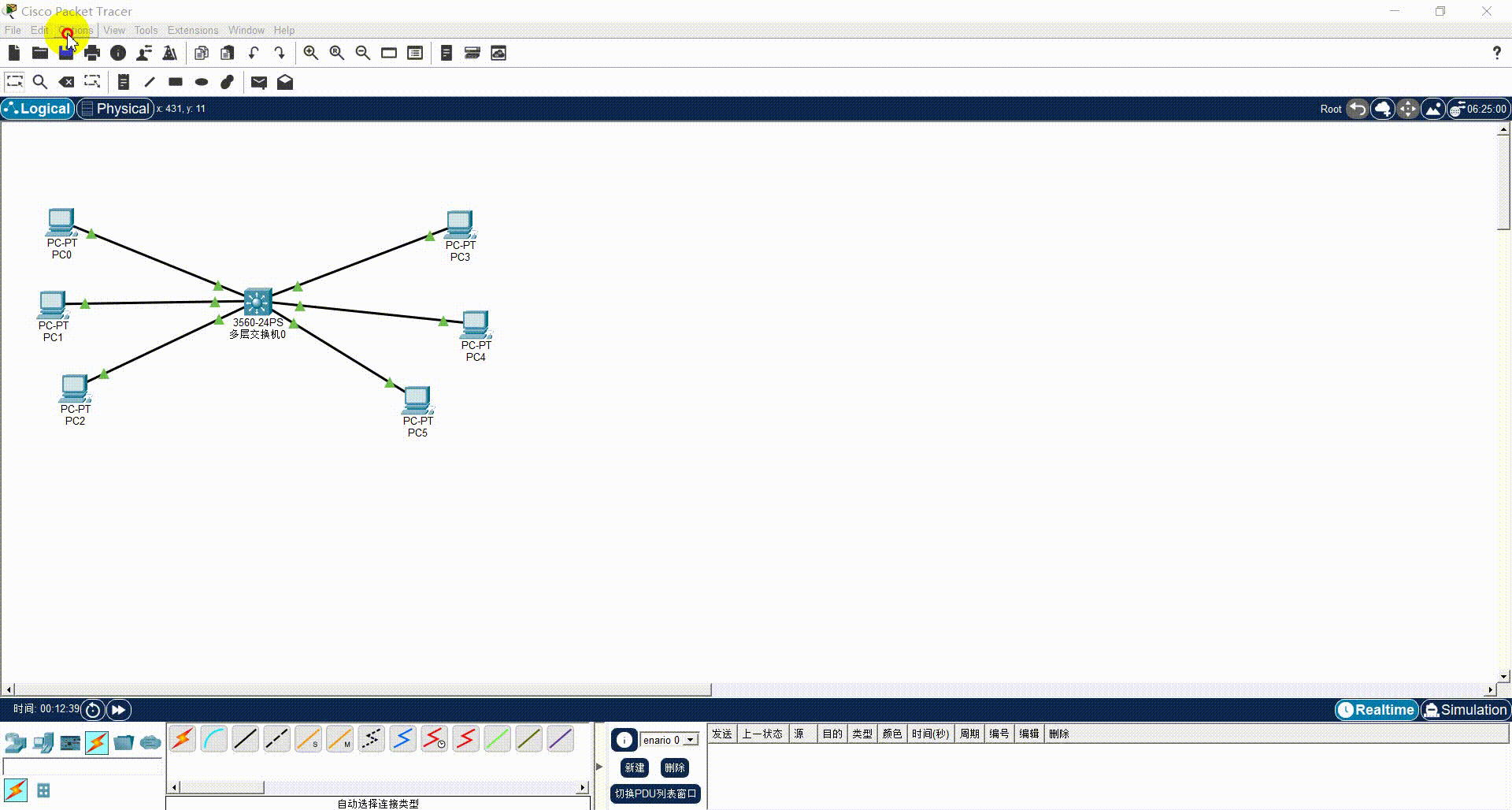Viewport: 1512px width, 810px height.
Task: Switch to Realtime mode
Action: [x=1377, y=710]
